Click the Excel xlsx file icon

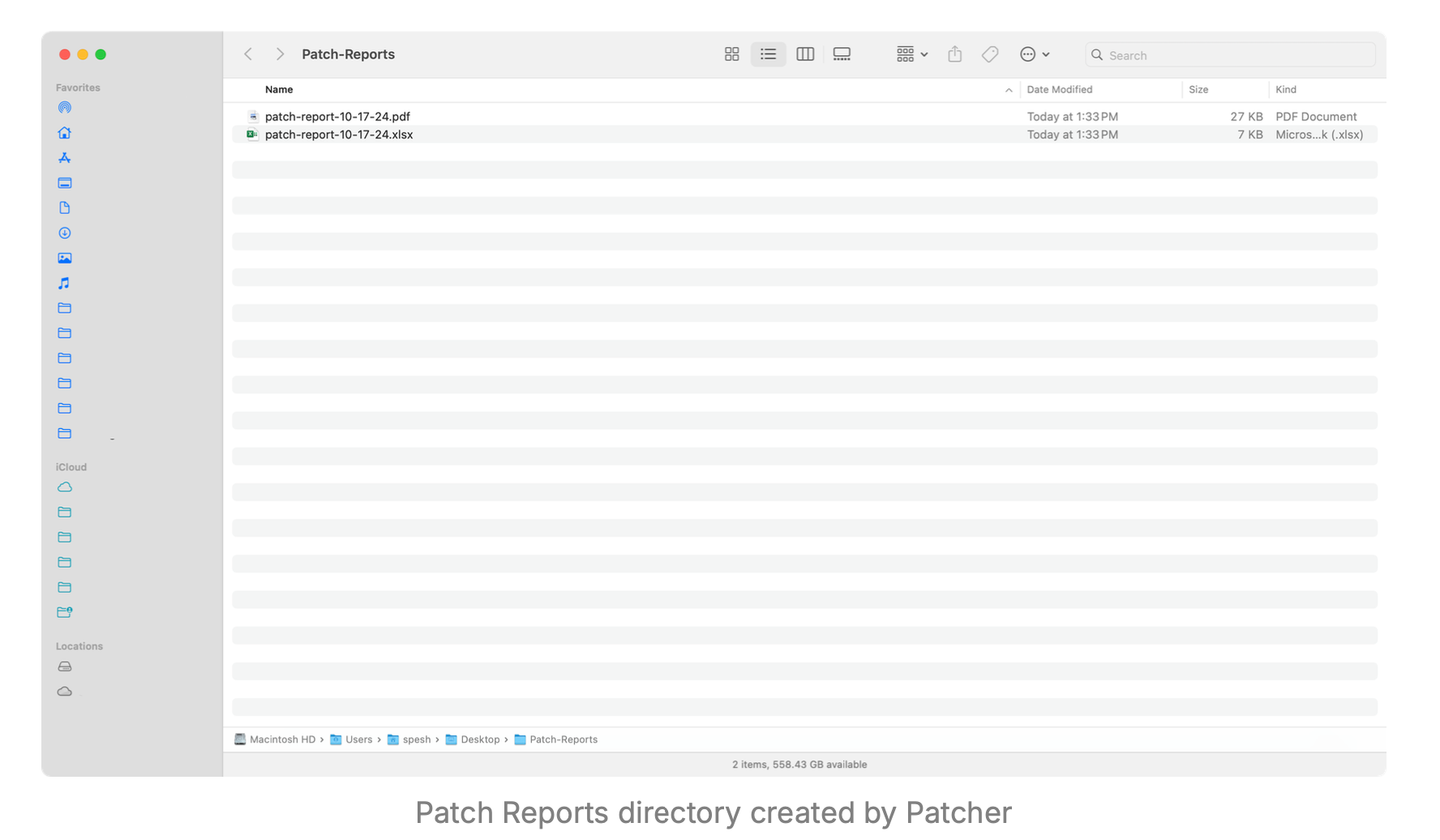pos(252,135)
